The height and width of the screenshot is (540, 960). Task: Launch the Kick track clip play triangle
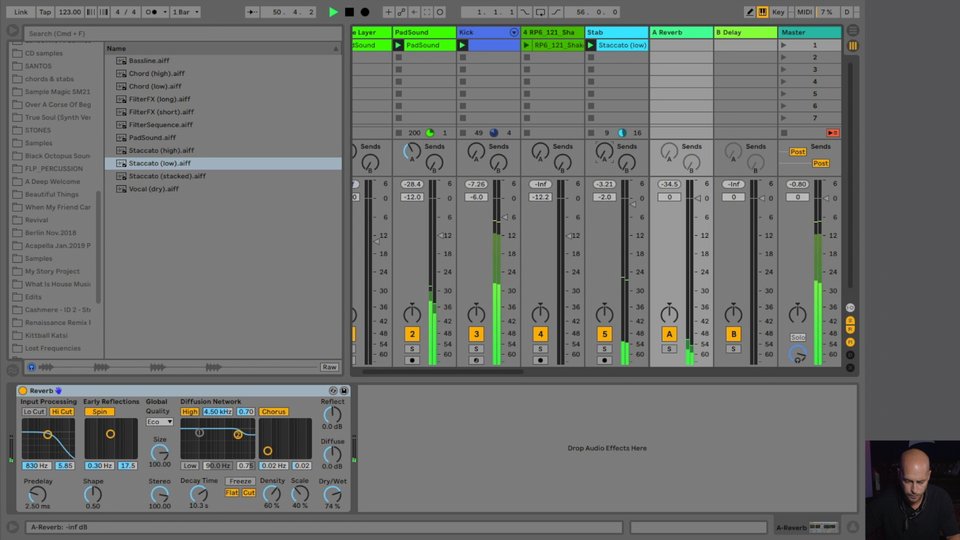(462, 45)
